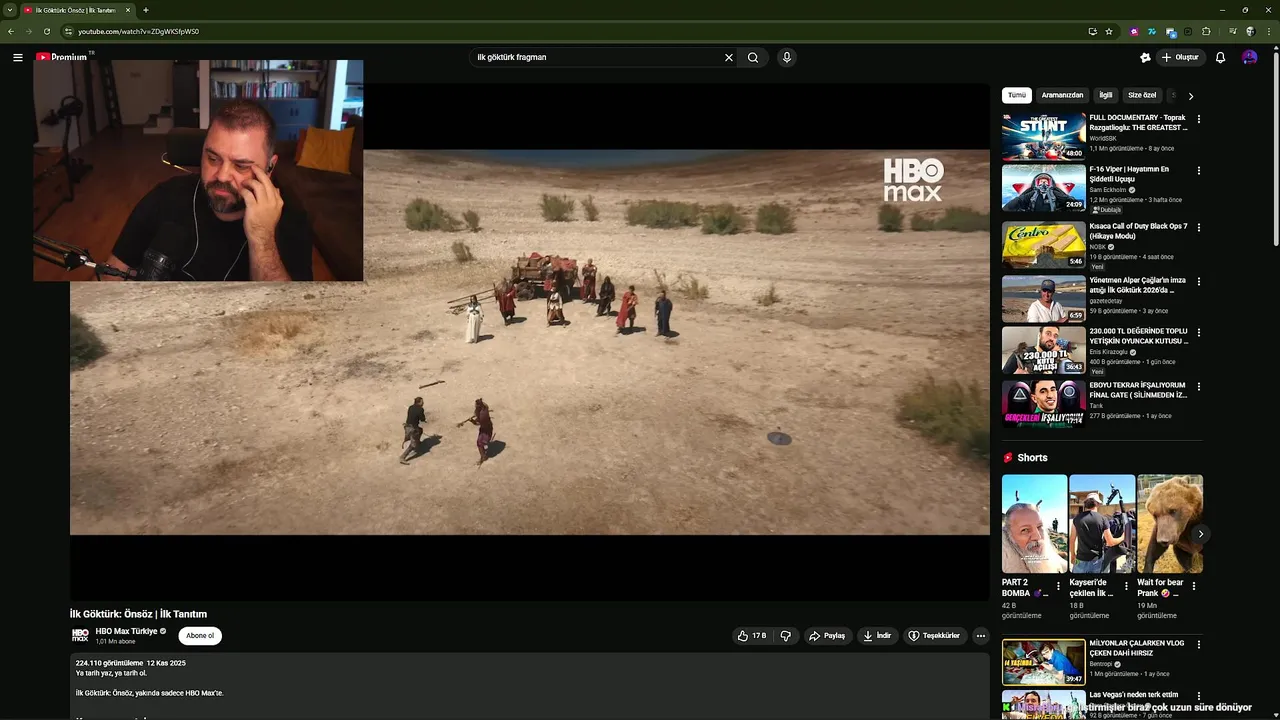Click Abone ol subscribe button
The height and width of the screenshot is (720, 1280).
coord(200,636)
